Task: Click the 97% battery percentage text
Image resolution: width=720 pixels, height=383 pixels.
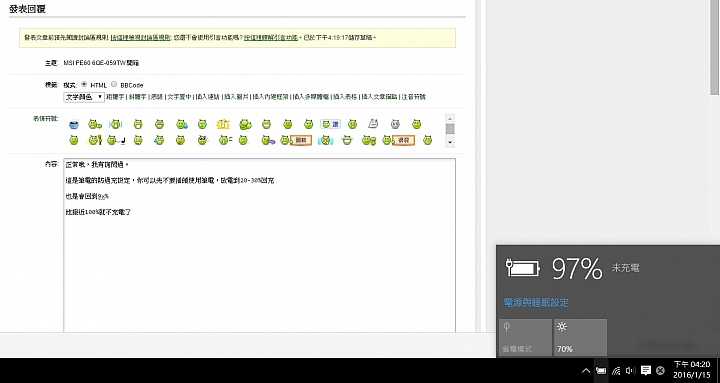Action: [577, 269]
